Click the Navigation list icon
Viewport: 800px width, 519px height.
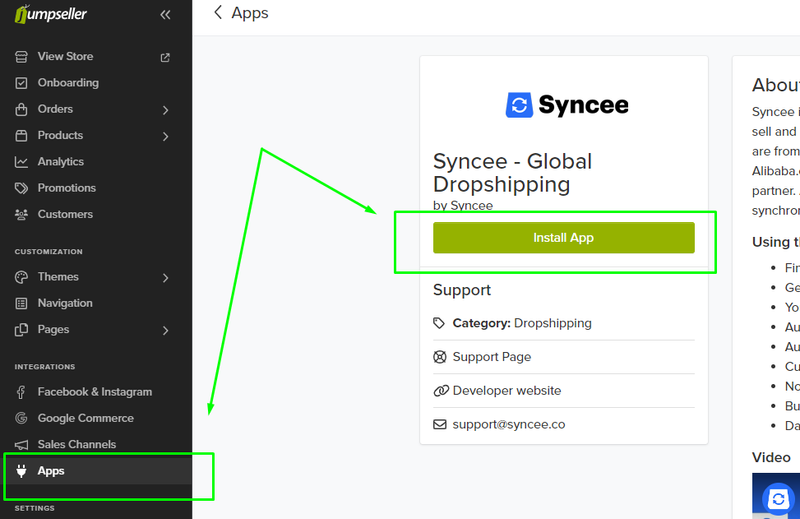pyautogui.click(x=21, y=303)
